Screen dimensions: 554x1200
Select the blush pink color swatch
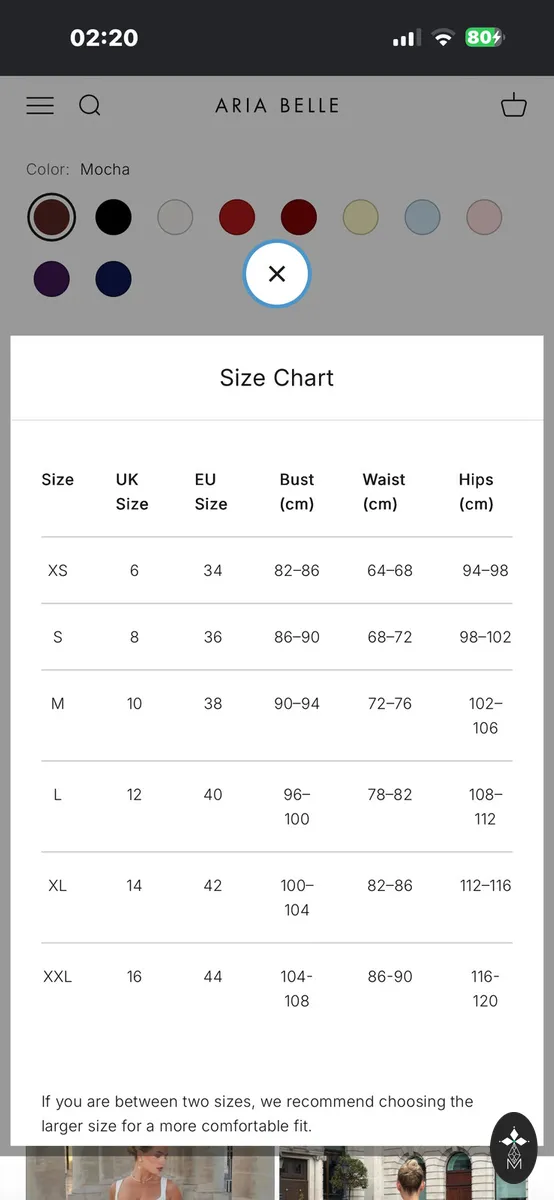[485, 217]
